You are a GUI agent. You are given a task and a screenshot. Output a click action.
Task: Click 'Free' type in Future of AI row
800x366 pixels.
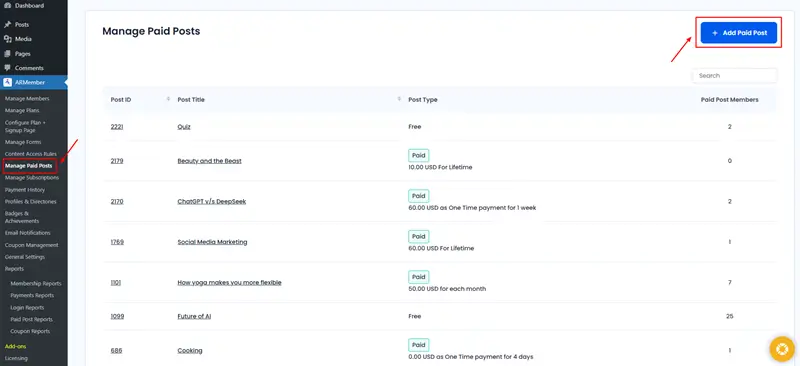pyautogui.click(x=415, y=316)
